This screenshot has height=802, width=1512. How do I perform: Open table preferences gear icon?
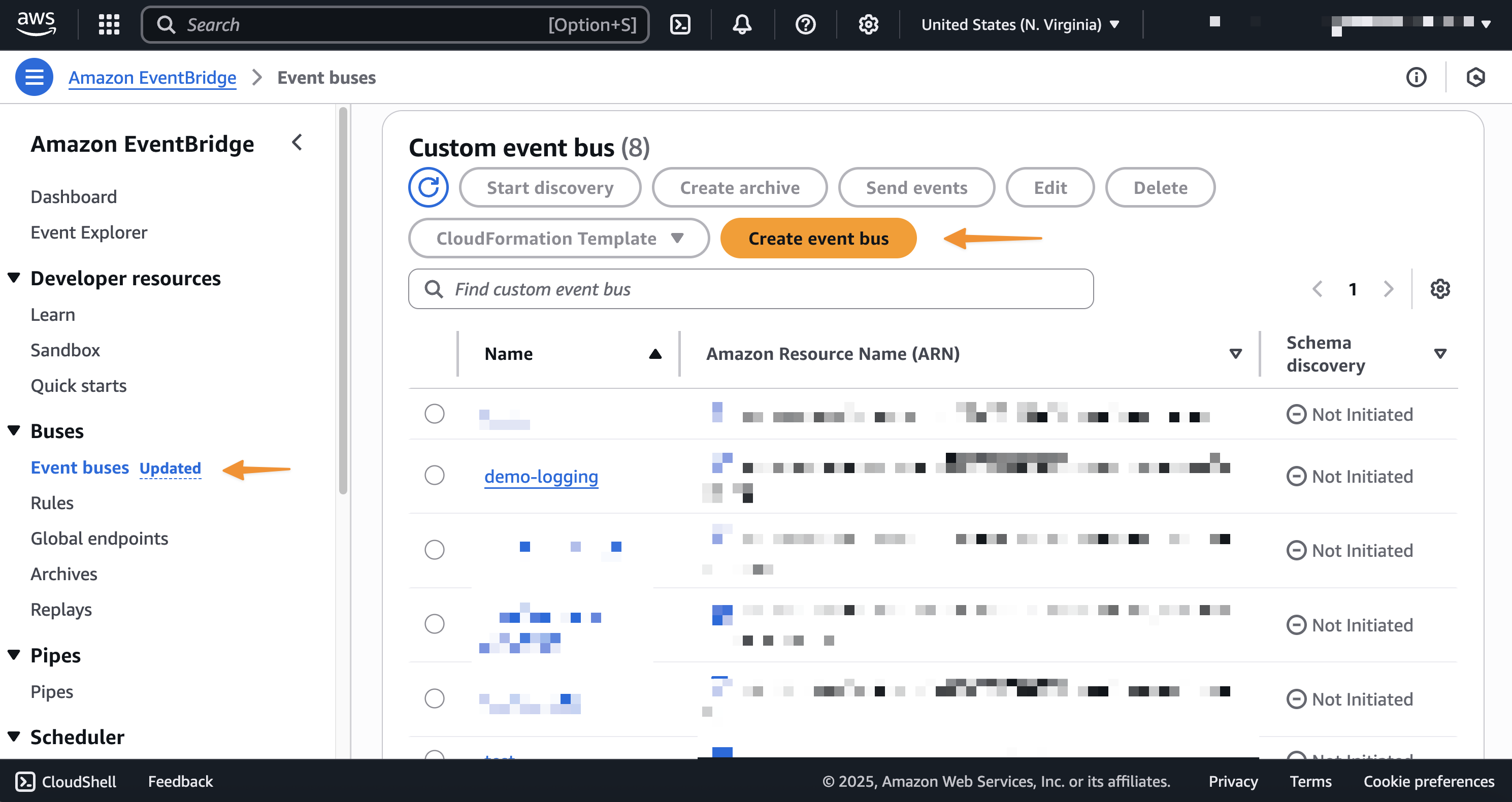1440,289
